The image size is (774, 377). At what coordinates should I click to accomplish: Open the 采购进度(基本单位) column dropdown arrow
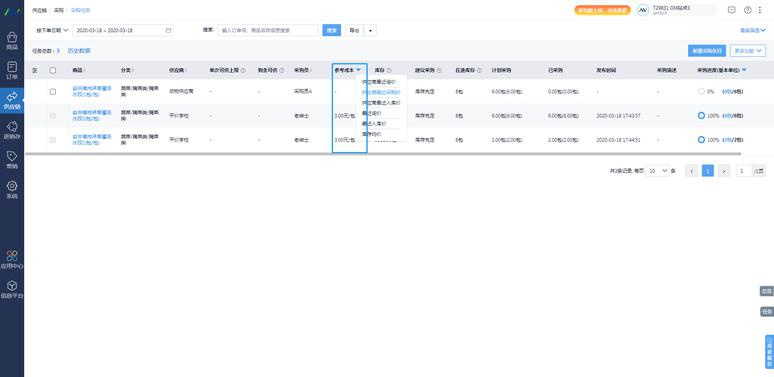click(x=744, y=70)
